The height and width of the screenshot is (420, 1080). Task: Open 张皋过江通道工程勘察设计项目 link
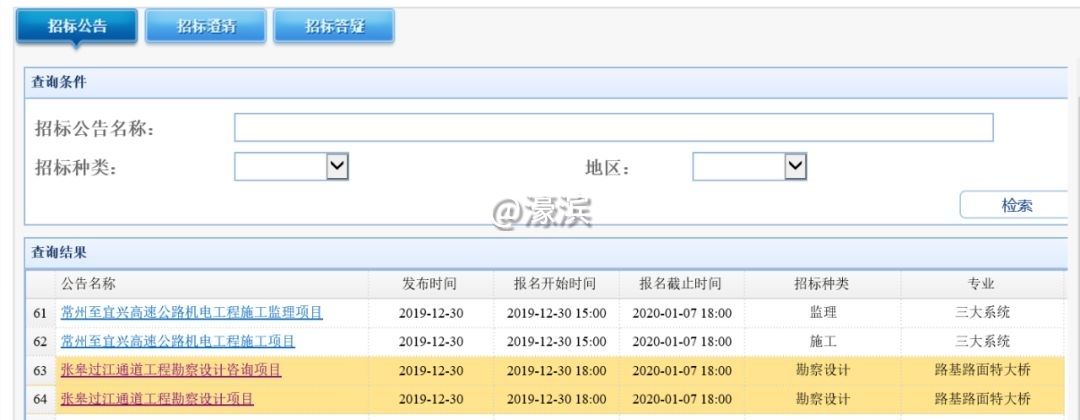[x=157, y=399]
